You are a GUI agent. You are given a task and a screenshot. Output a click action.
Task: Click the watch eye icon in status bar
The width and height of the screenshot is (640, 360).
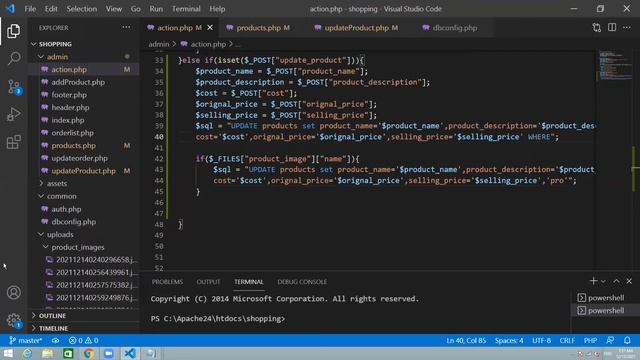(55, 340)
